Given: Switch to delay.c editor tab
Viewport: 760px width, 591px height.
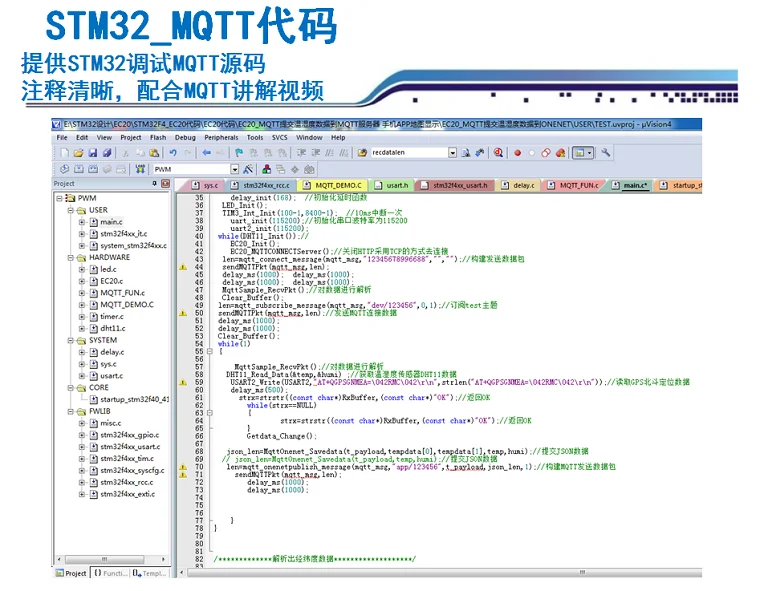Looking at the screenshot, I should [x=518, y=185].
